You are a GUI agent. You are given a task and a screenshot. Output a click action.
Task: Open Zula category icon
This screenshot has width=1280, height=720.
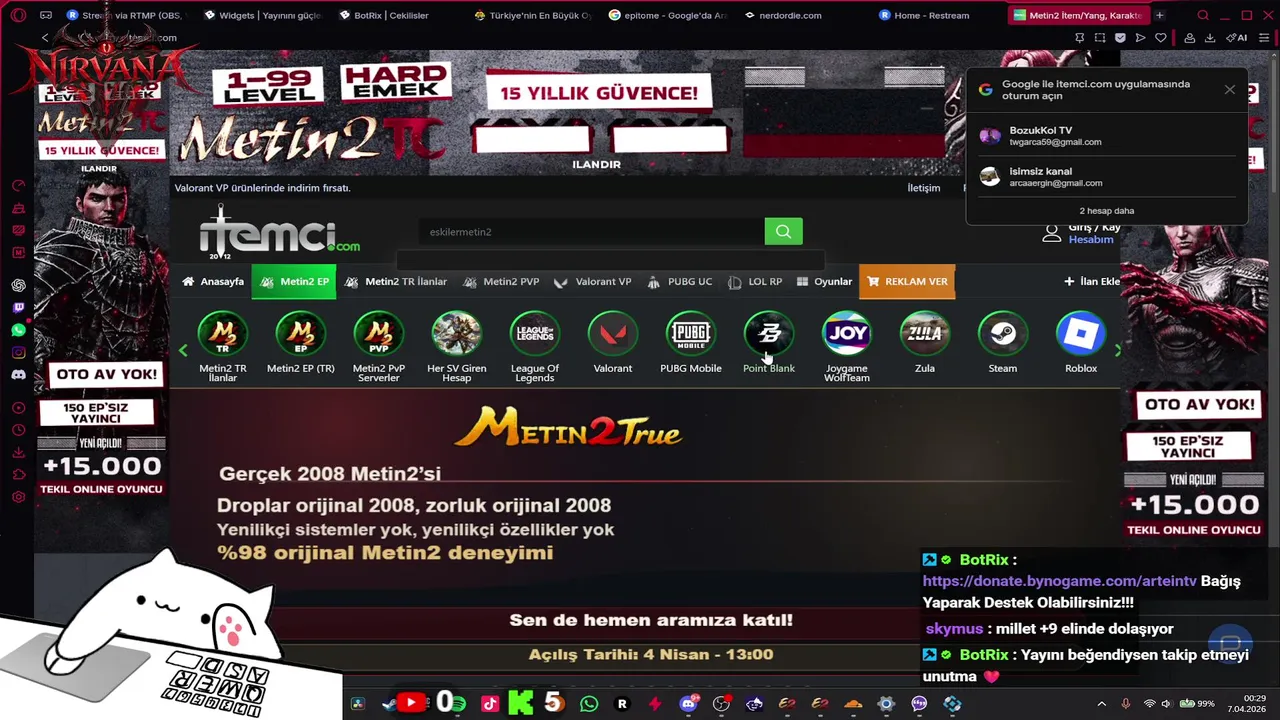tap(925, 334)
